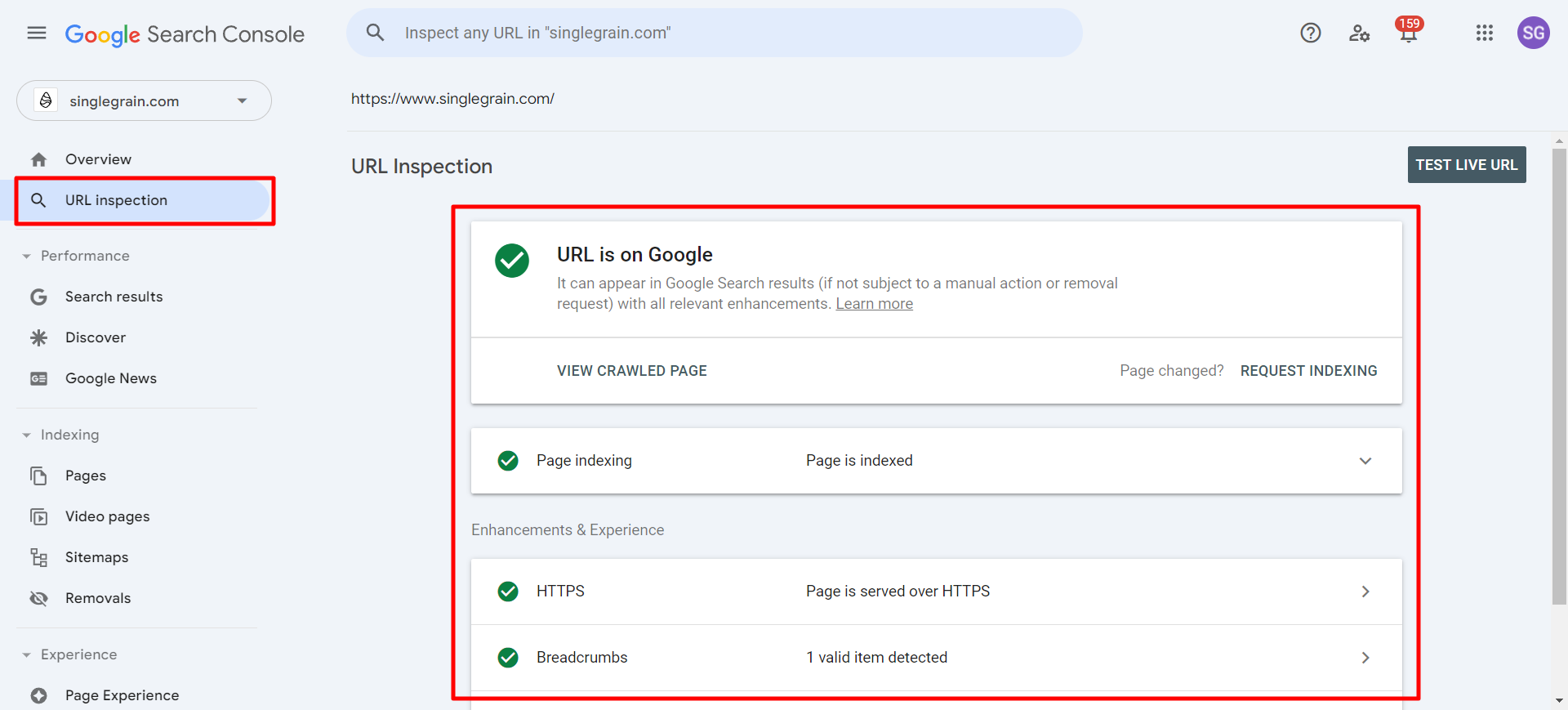This screenshot has width=1568, height=710.
Task: Click the green check beside HTTPS
Action: [x=508, y=592]
